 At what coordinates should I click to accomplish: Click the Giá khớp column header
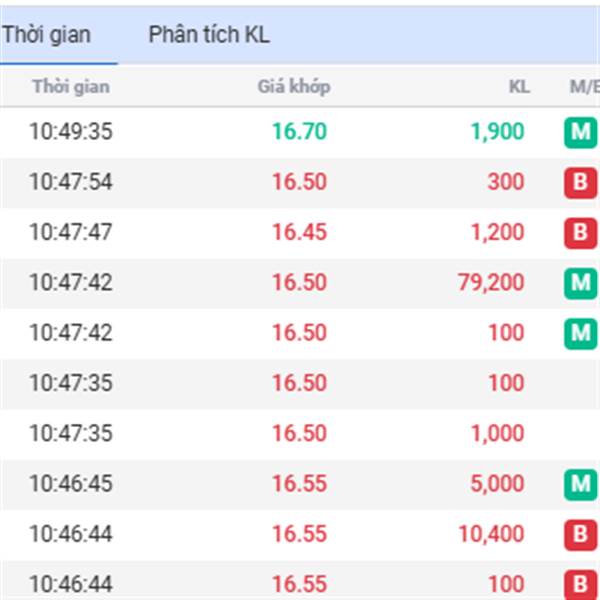pyautogui.click(x=294, y=87)
